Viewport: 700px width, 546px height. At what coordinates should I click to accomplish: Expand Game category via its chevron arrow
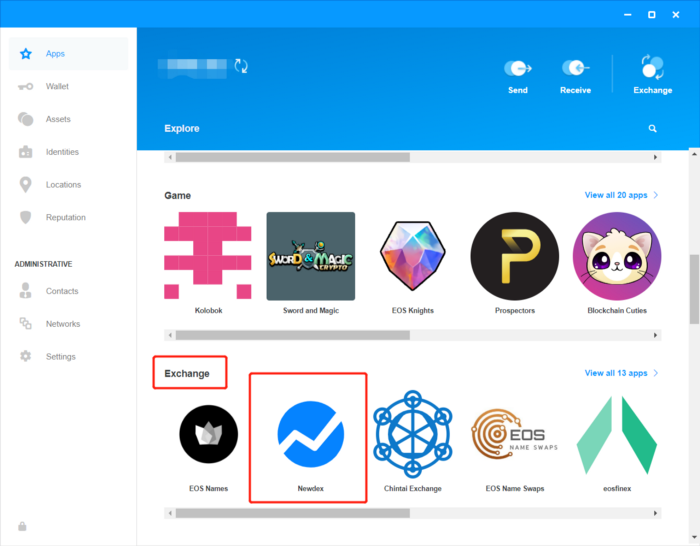click(655, 195)
